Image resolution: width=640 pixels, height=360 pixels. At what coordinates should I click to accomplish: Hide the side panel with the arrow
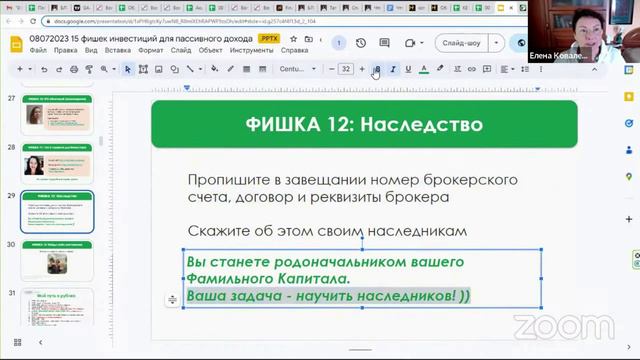(629, 347)
